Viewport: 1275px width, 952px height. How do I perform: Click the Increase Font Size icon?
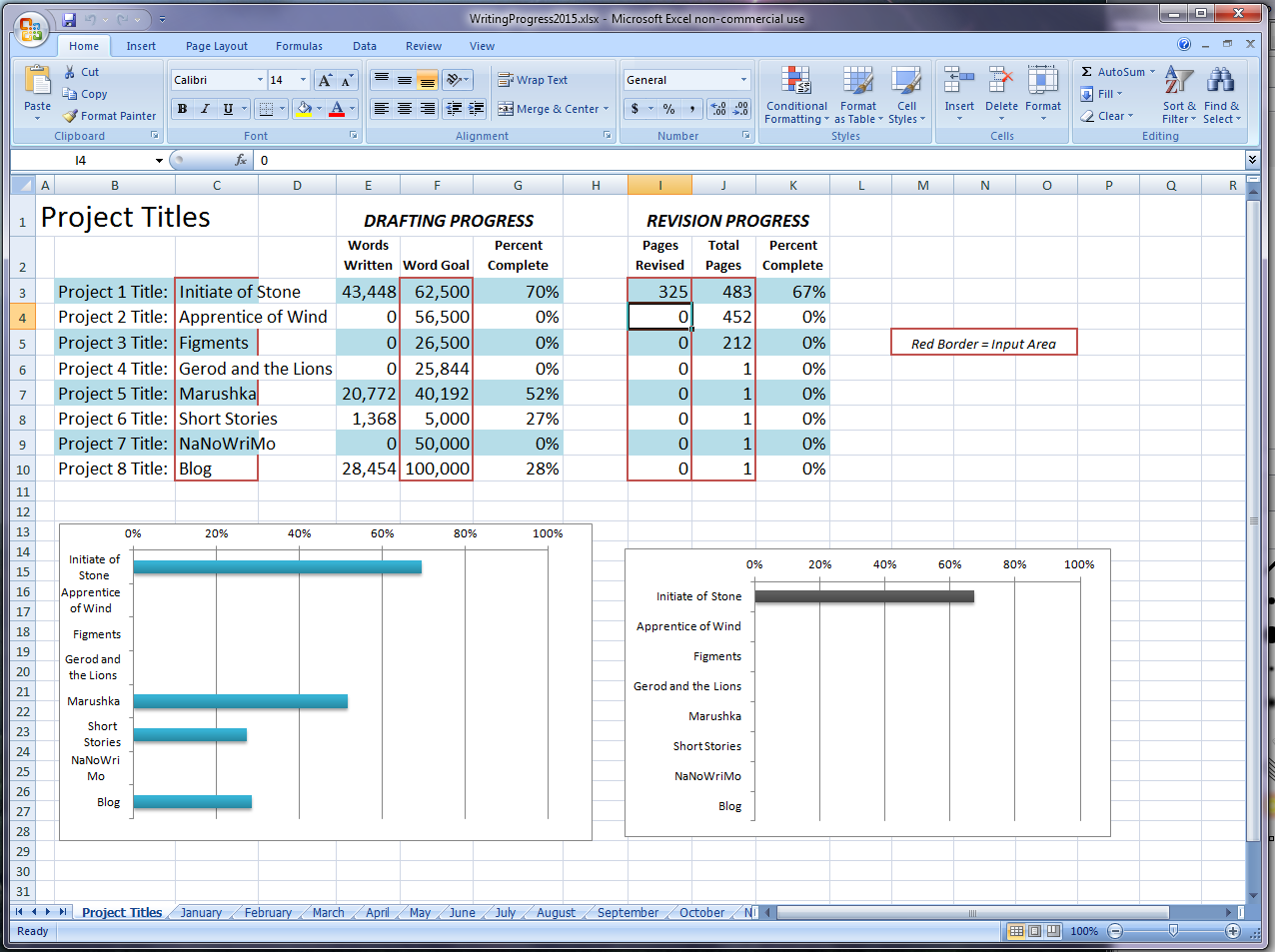325,81
